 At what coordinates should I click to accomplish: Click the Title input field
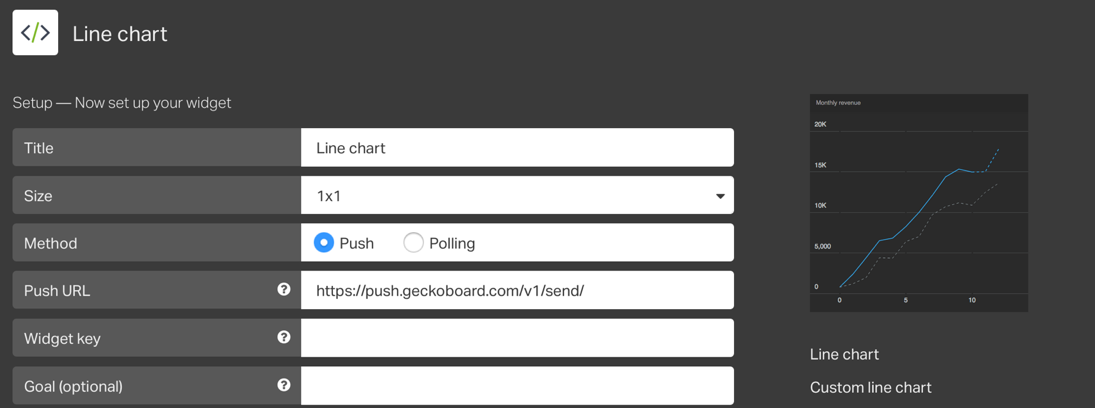[516, 148]
